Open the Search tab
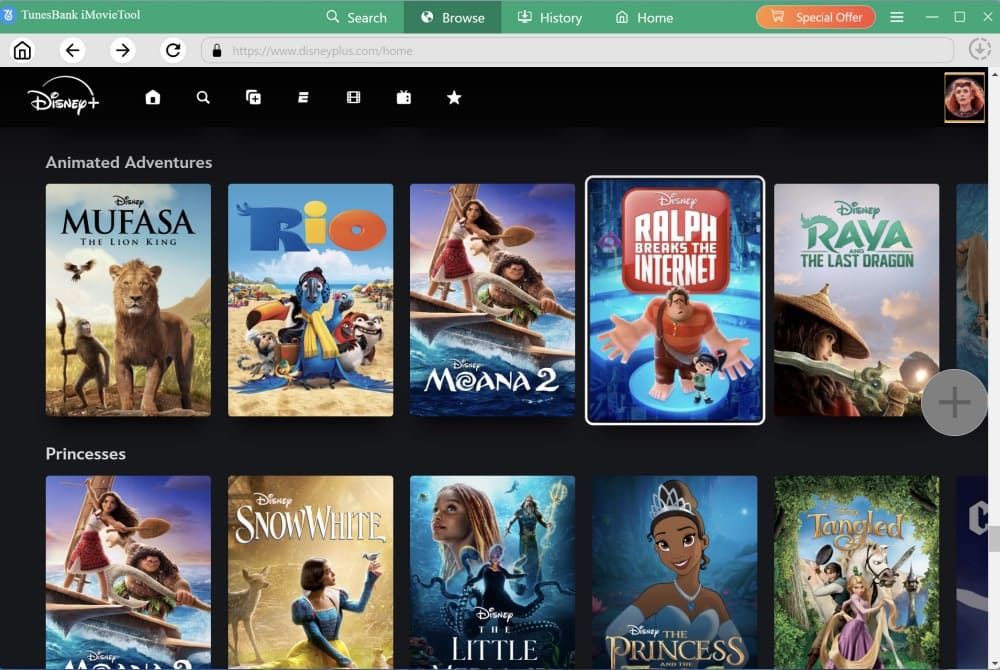The height and width of the screenshot is (670, 1000). tap(357, 17)
